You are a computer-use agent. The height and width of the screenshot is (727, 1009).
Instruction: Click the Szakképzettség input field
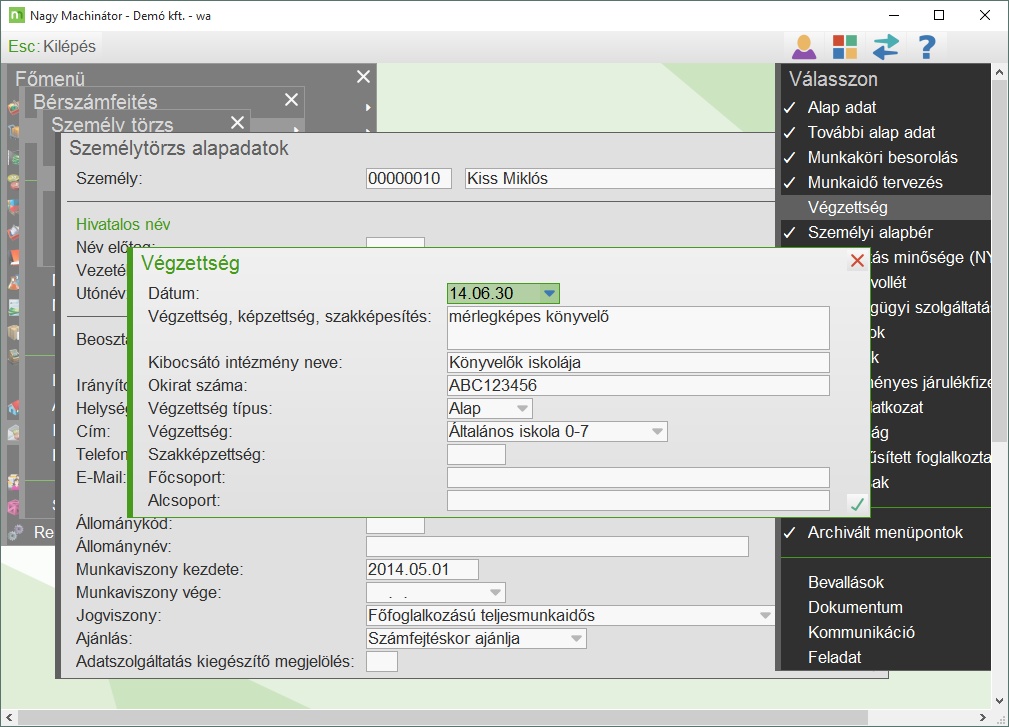(x=476, y=455)
